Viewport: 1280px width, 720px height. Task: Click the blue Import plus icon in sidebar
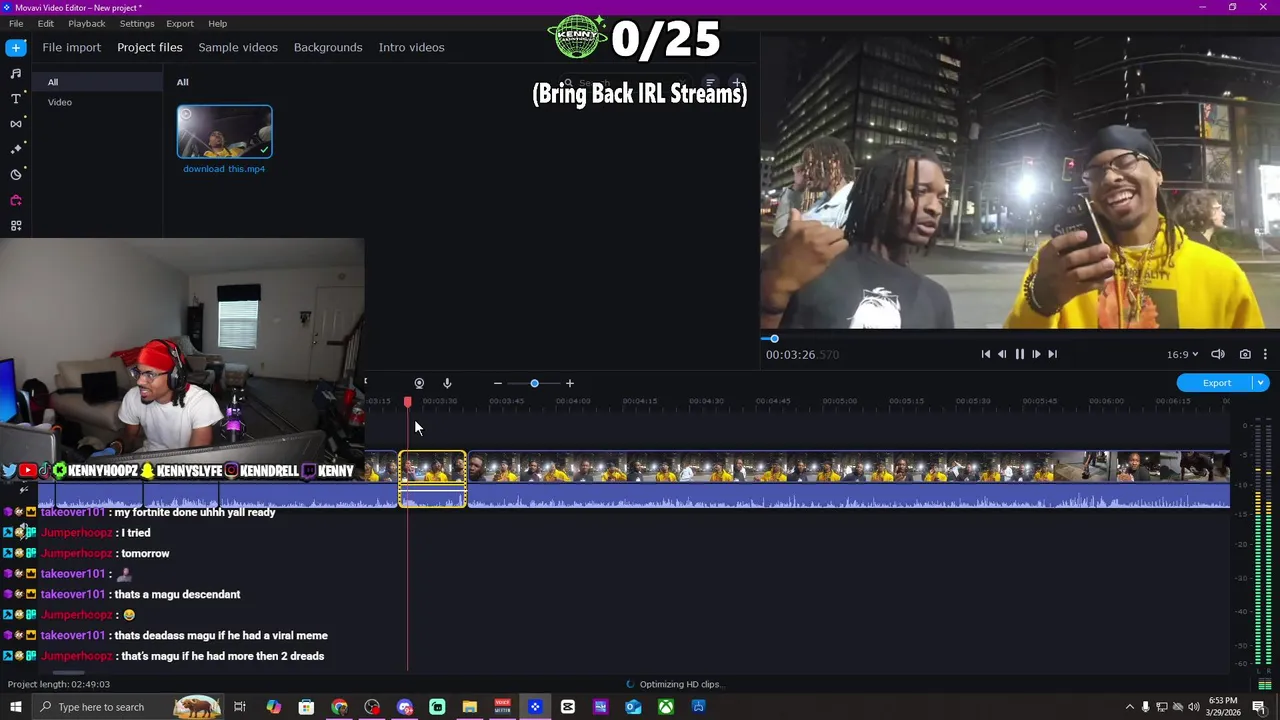16,47
